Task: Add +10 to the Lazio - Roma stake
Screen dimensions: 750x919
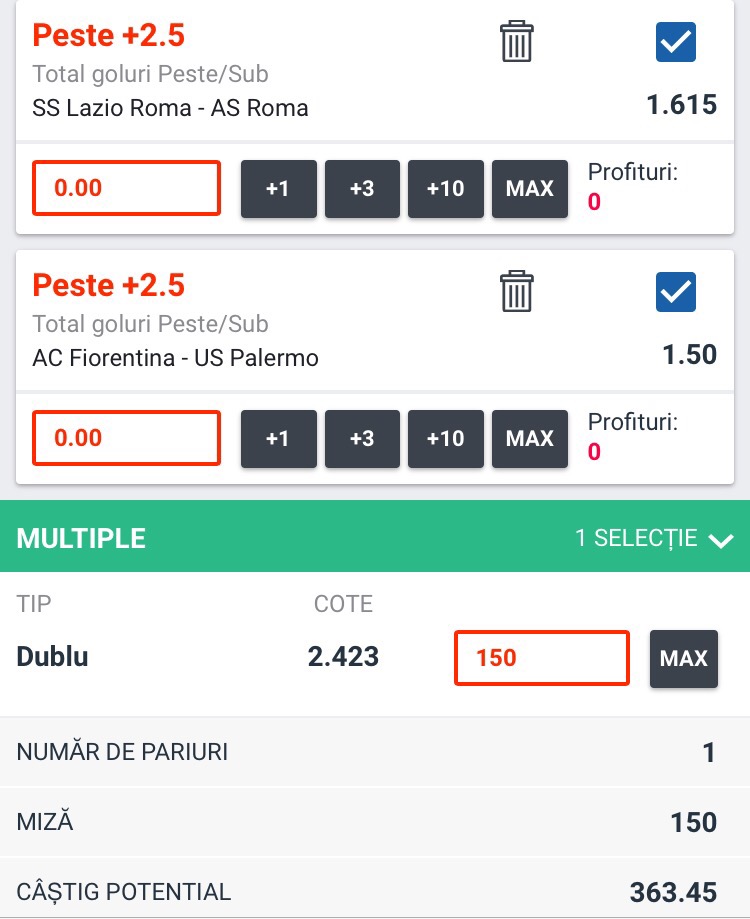Action: [x=446, y=189]
